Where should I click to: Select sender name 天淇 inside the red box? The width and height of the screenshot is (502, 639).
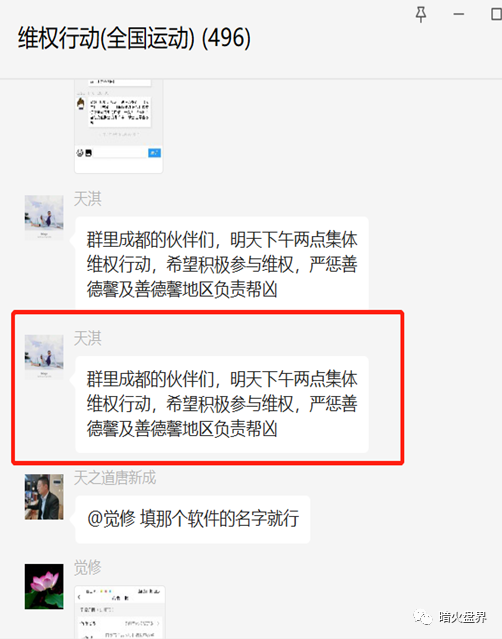(x=88, y=338)
